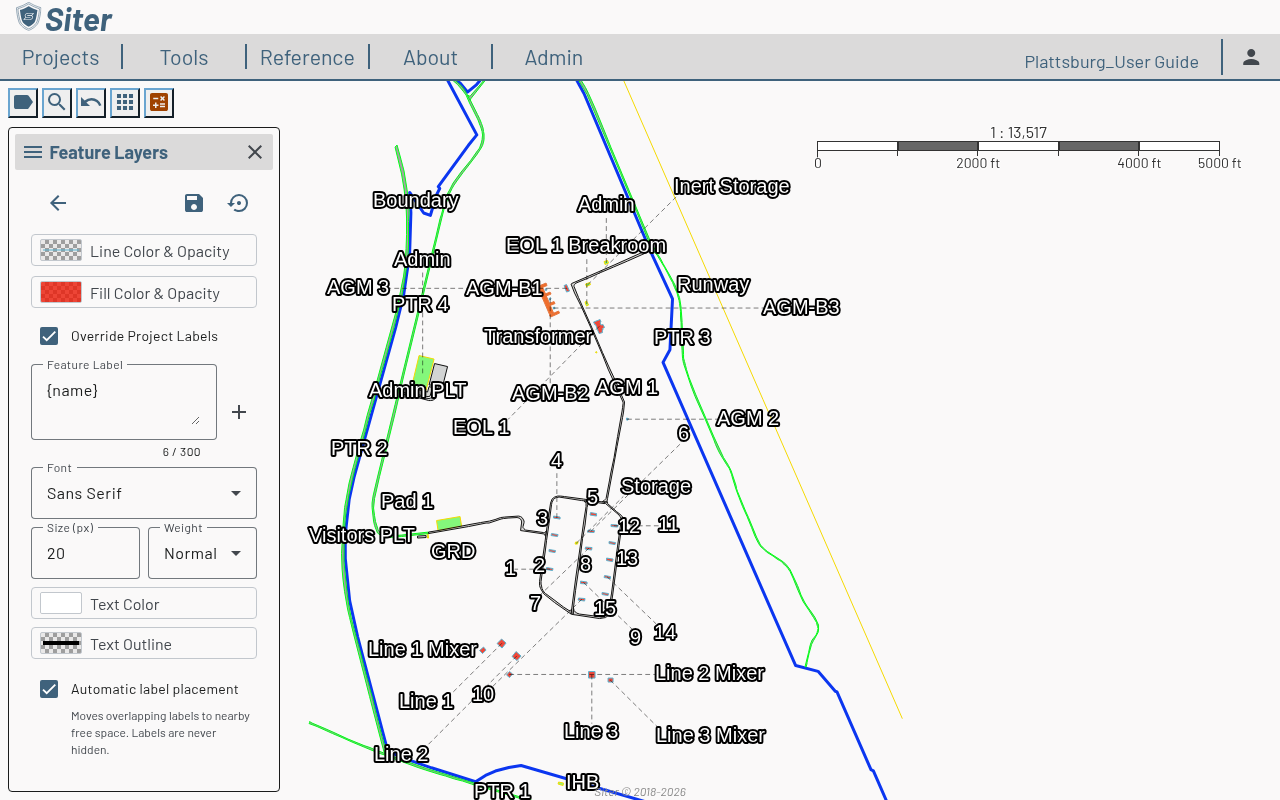Click the Line 2 Mixer map label

[710, 673]
